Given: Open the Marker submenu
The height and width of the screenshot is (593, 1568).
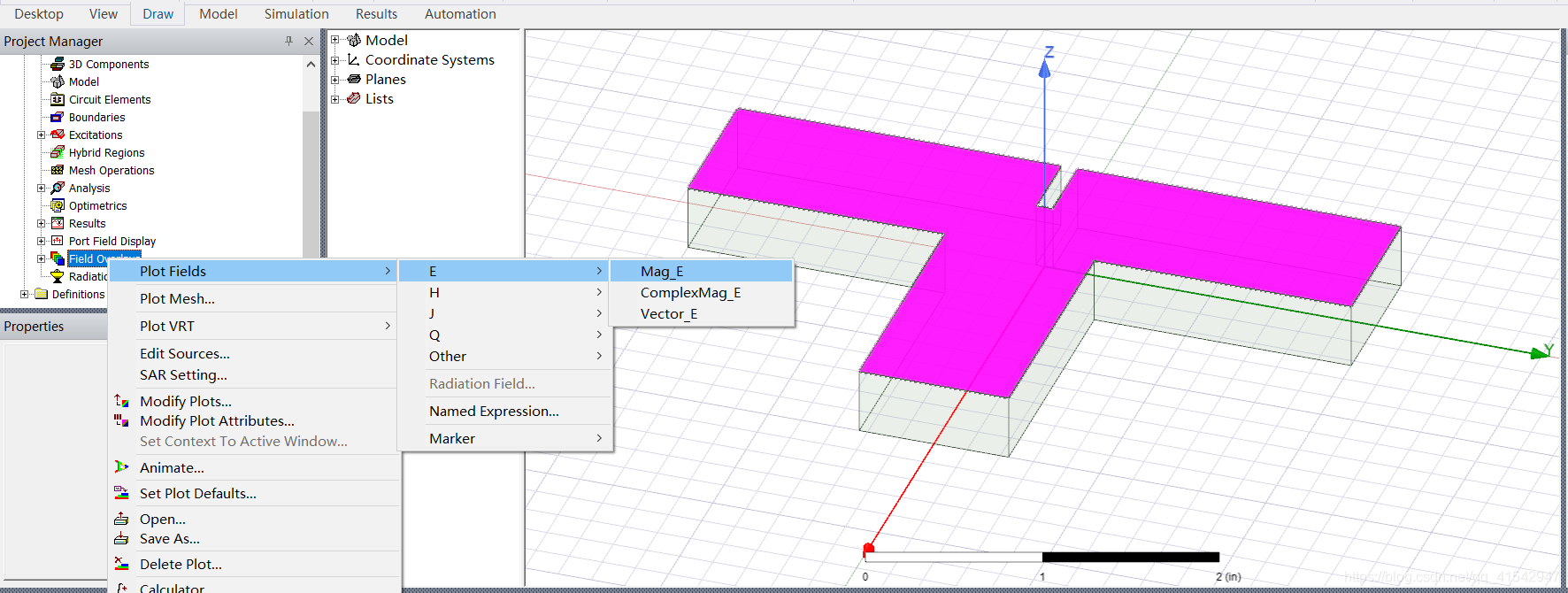Looking at the screenshot, I should [505, 438].
